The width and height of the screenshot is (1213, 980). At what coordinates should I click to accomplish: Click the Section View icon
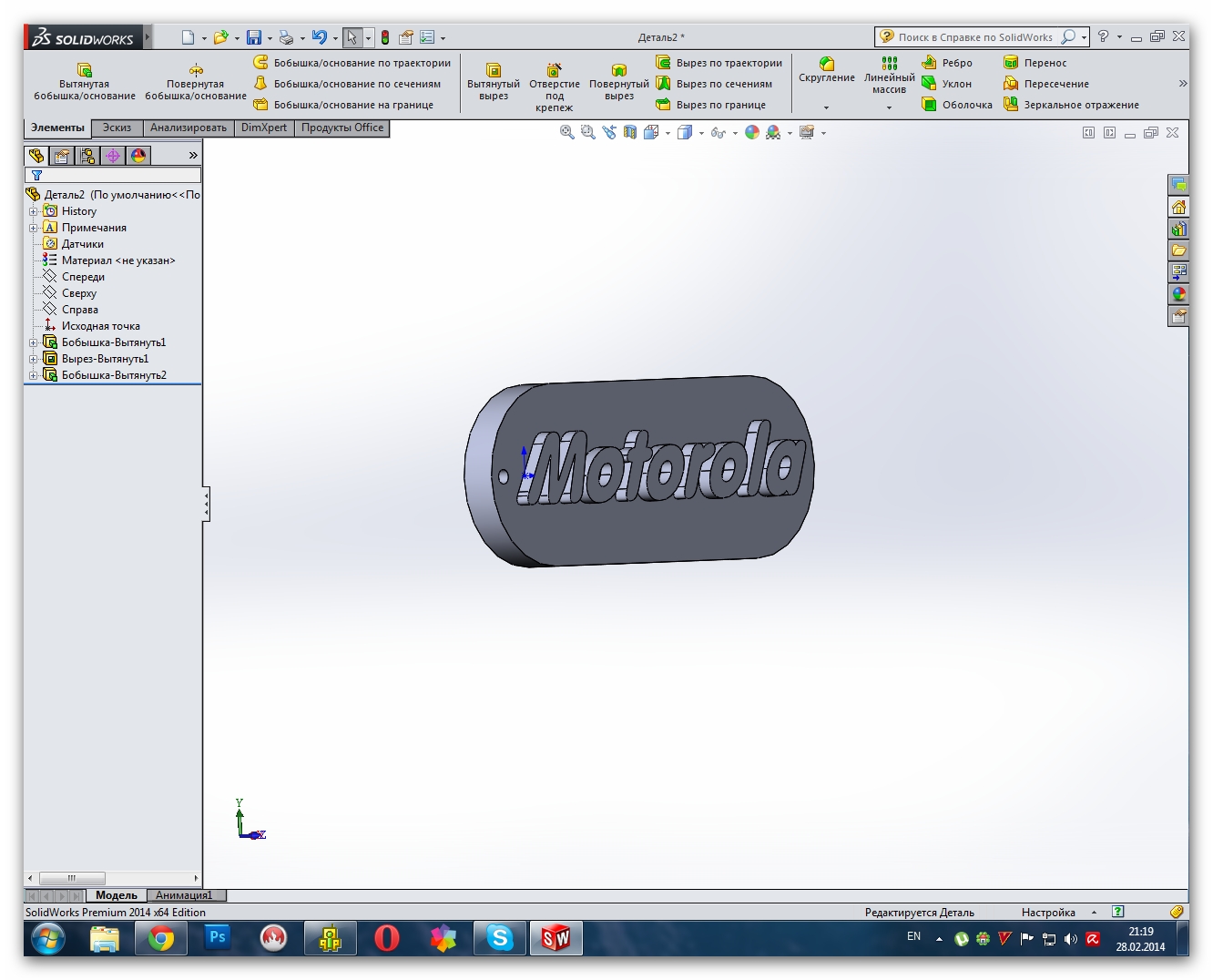630,132
